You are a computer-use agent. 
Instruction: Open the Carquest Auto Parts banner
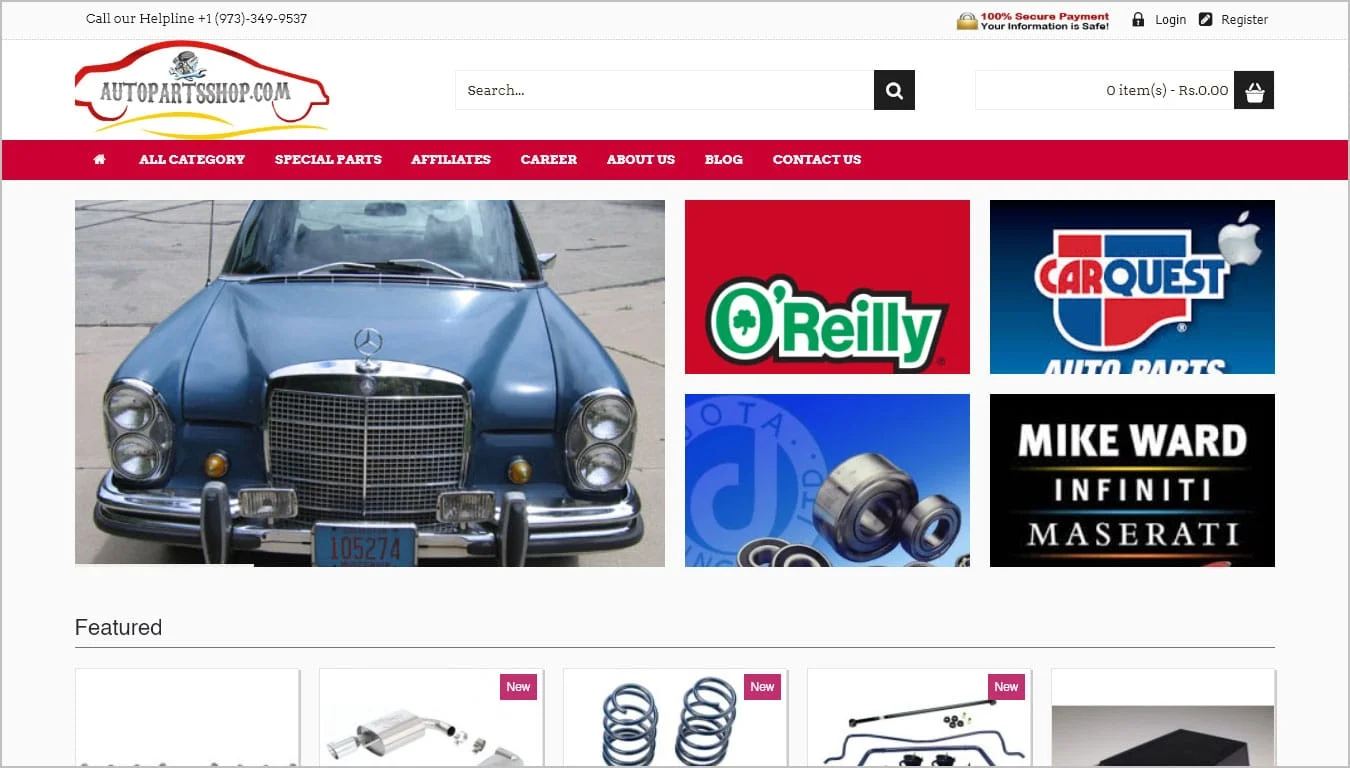tap(1132, 287)
